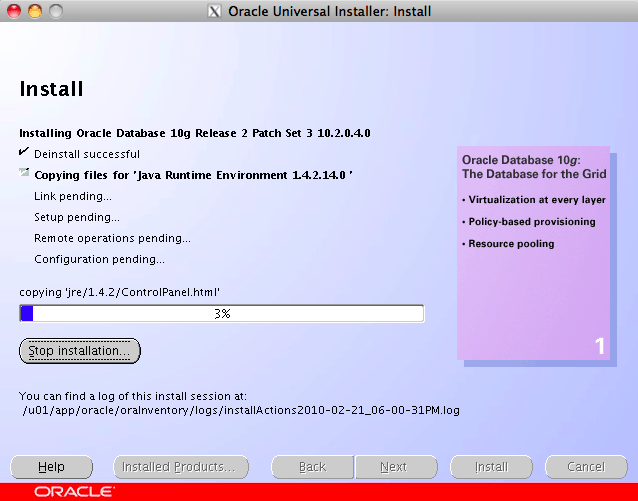638x501 pixels.
Task: Click the Remote operations pending status line
Action: coord(112,238)
